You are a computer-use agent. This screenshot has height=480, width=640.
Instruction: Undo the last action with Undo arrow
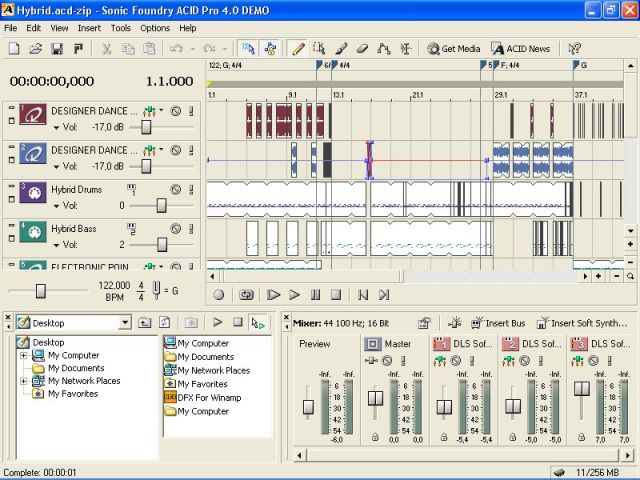coord(176,49)
